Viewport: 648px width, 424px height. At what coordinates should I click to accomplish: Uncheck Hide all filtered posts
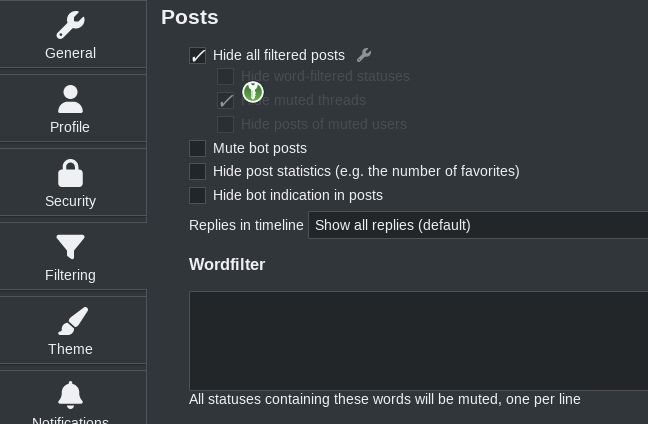coord(198,56)
